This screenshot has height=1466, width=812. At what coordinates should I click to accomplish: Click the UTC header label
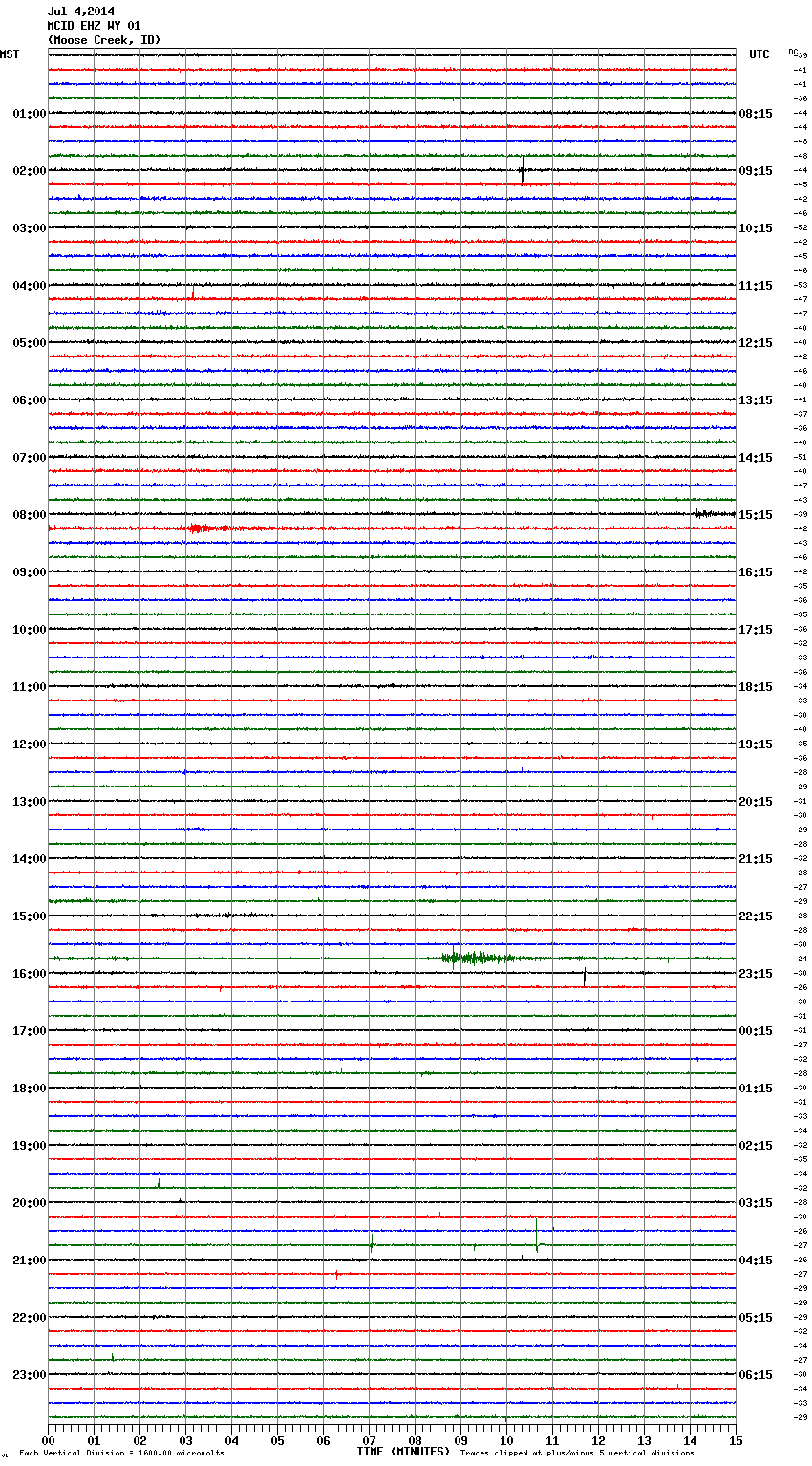(x=759, y=54)
